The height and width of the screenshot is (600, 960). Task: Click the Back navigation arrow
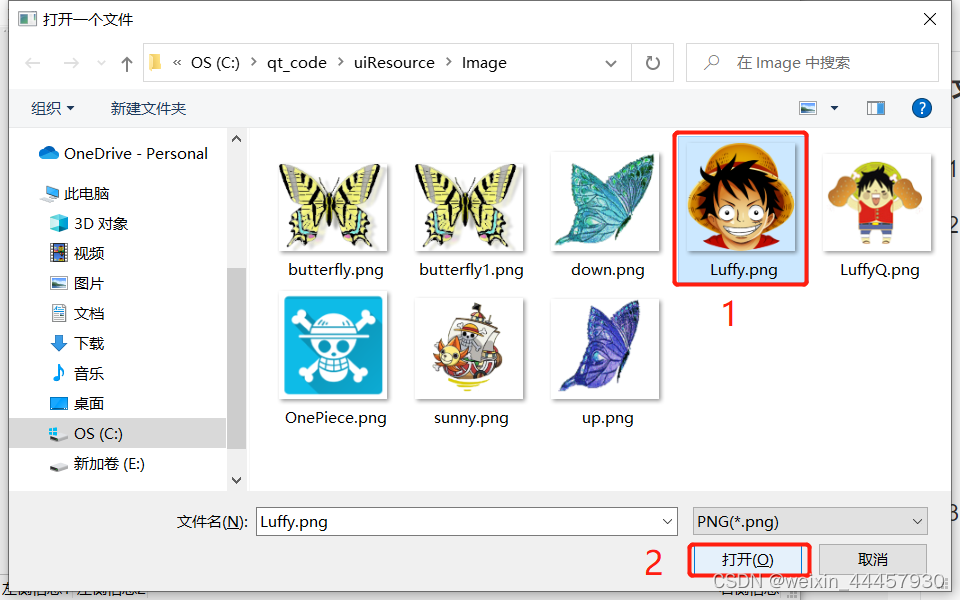click(32, 63)
